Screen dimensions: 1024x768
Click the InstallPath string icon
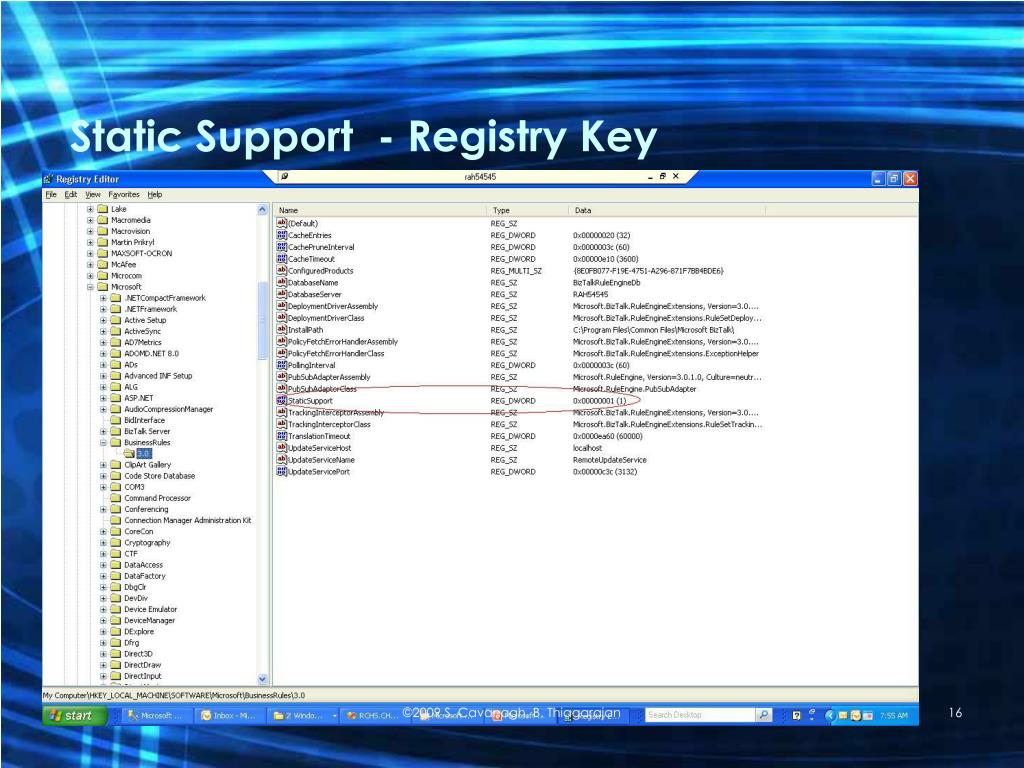pos(281,330)
